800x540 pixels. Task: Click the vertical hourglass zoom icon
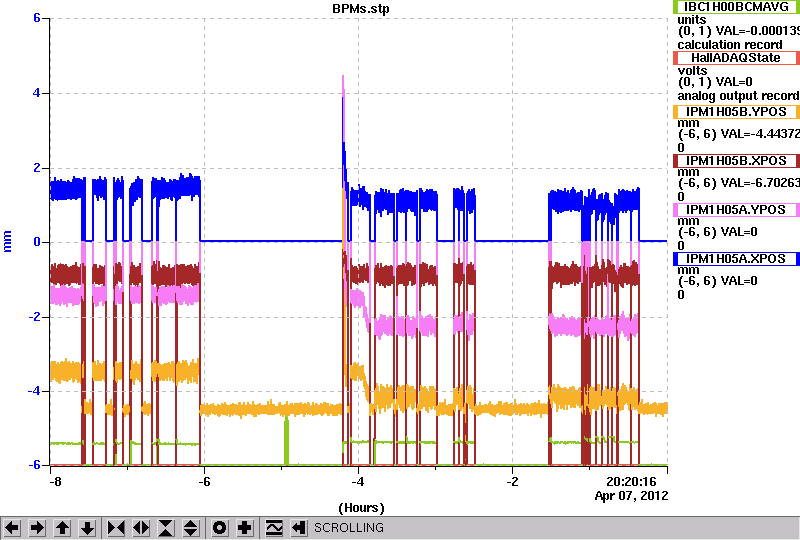coord(166,528)
